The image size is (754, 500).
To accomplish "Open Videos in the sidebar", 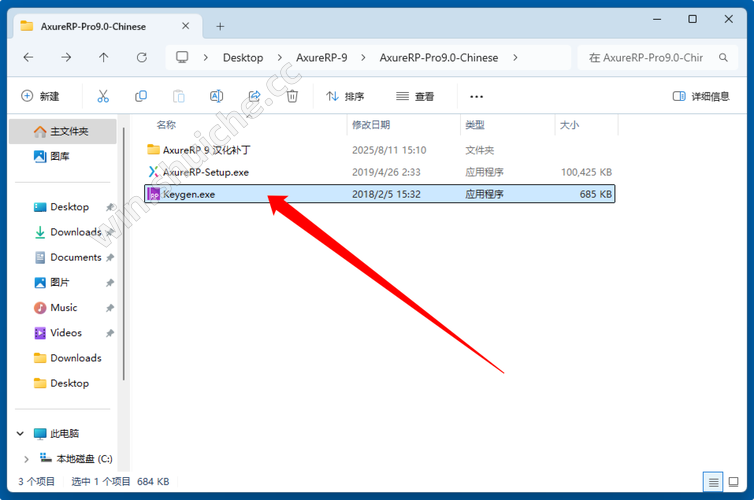I will pyautogui.click(x=66, y=333).
